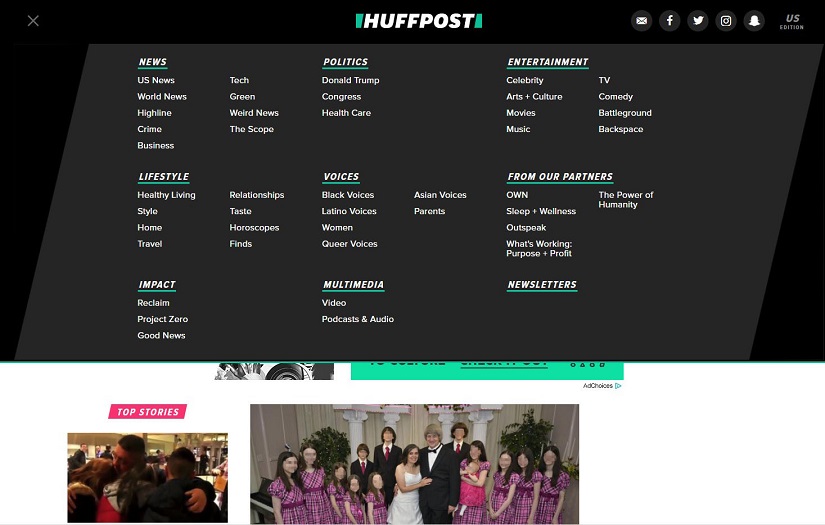Viewport: 825px width, 525px height.
Task: Visit HuffPost's Facebook page icon
Action: click(670, 21)
